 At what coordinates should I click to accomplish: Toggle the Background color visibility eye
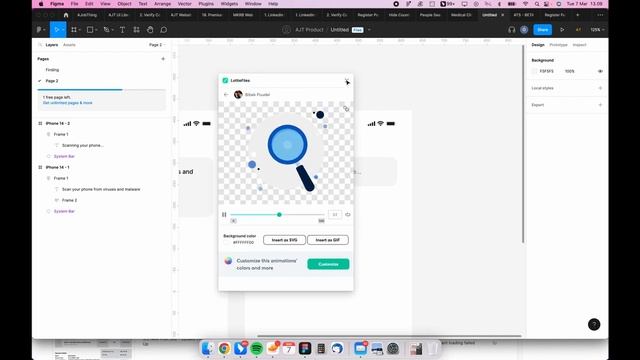tap(600, 71)
